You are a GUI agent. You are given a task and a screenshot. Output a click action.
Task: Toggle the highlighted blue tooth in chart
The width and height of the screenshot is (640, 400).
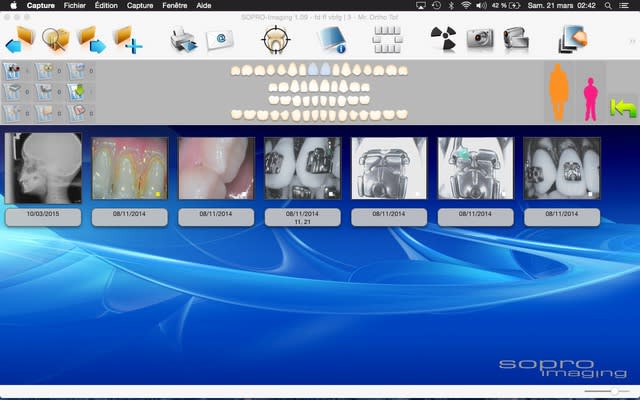314,72
